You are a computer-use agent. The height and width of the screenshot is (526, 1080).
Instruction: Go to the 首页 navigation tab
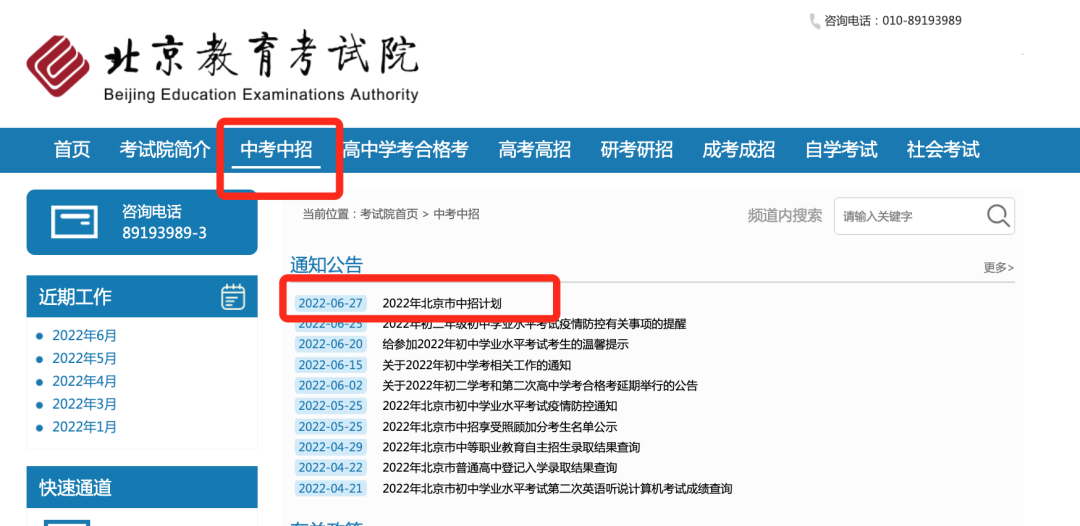tap(72, 150)
